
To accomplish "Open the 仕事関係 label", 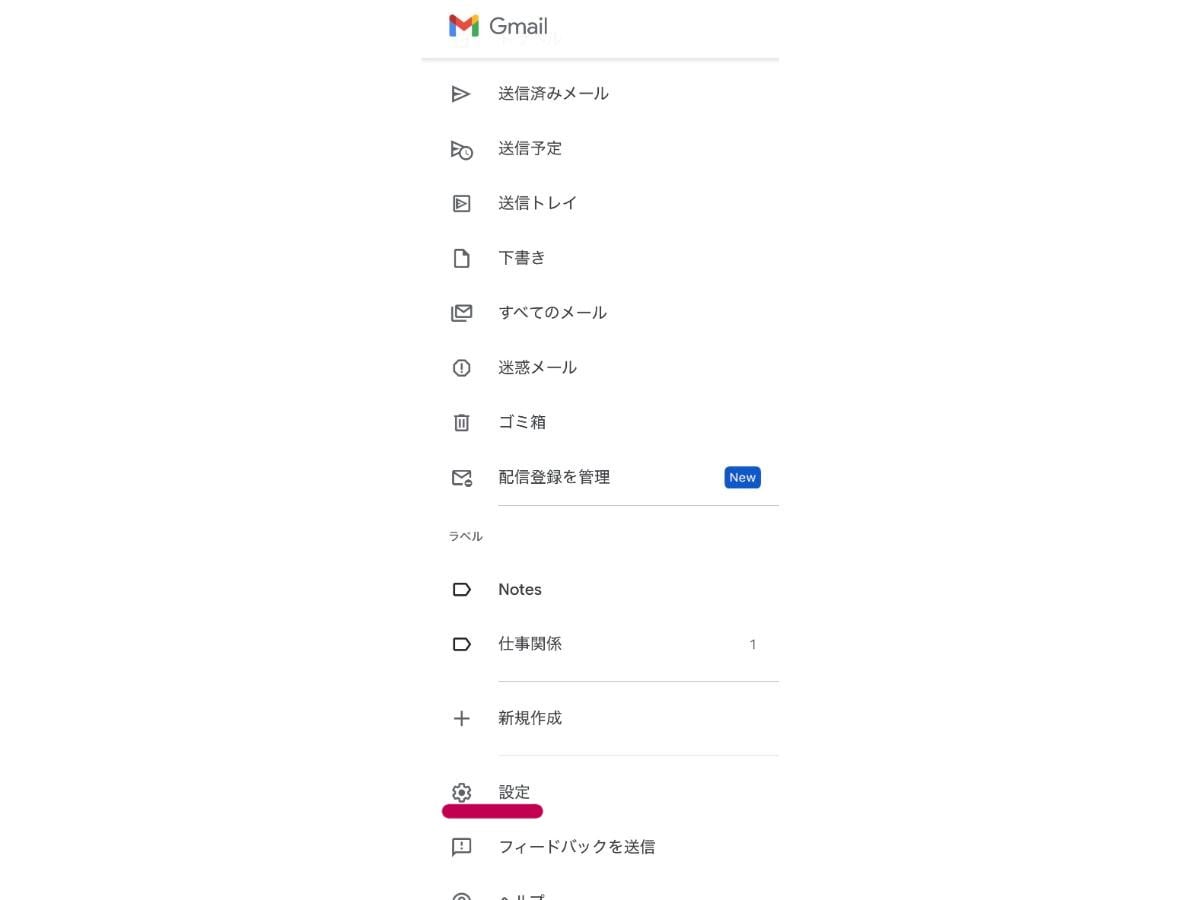I will (530, 643).
